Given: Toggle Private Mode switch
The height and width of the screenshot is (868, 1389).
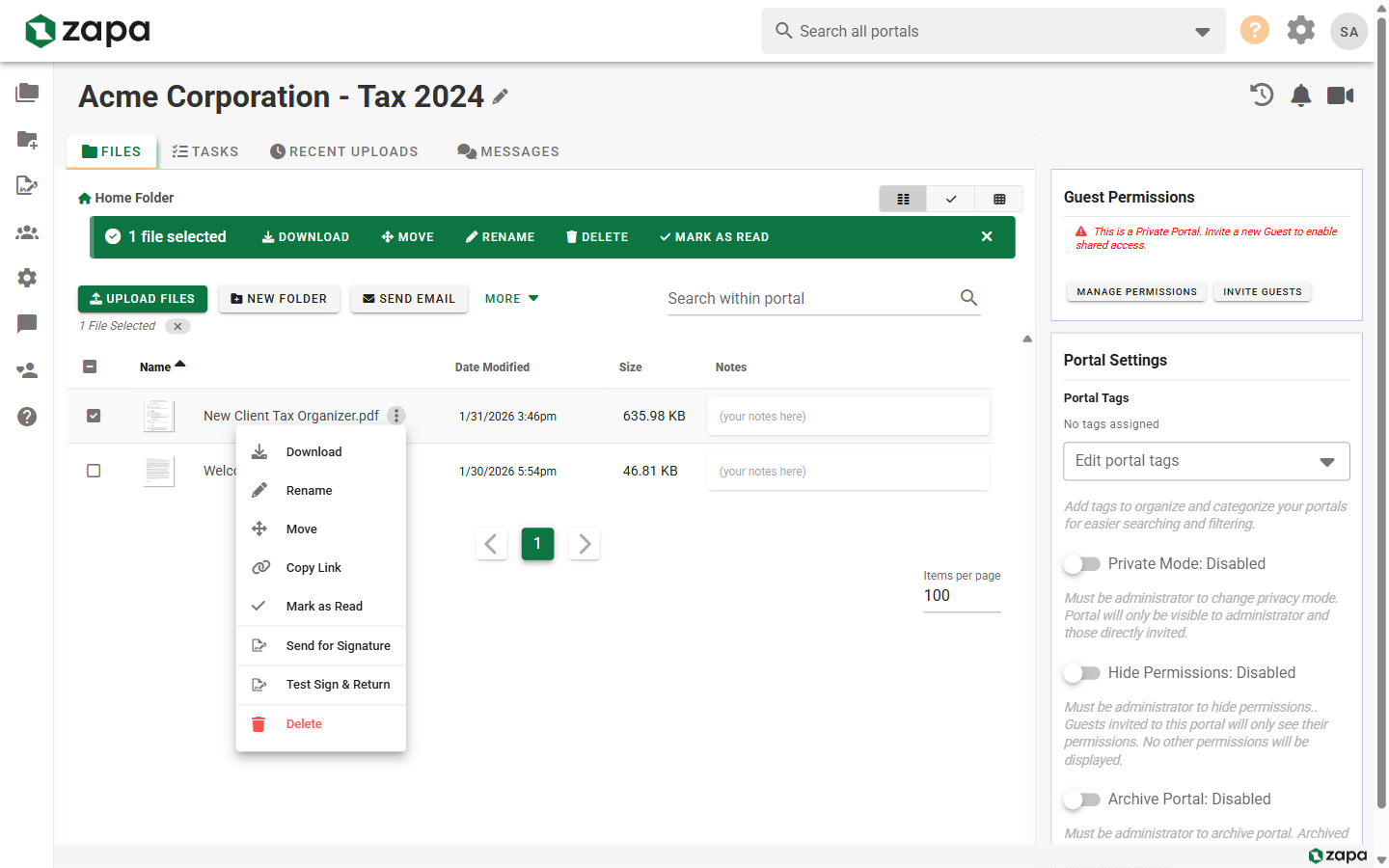Looking at the screenshot, I should click(1082, 564).
